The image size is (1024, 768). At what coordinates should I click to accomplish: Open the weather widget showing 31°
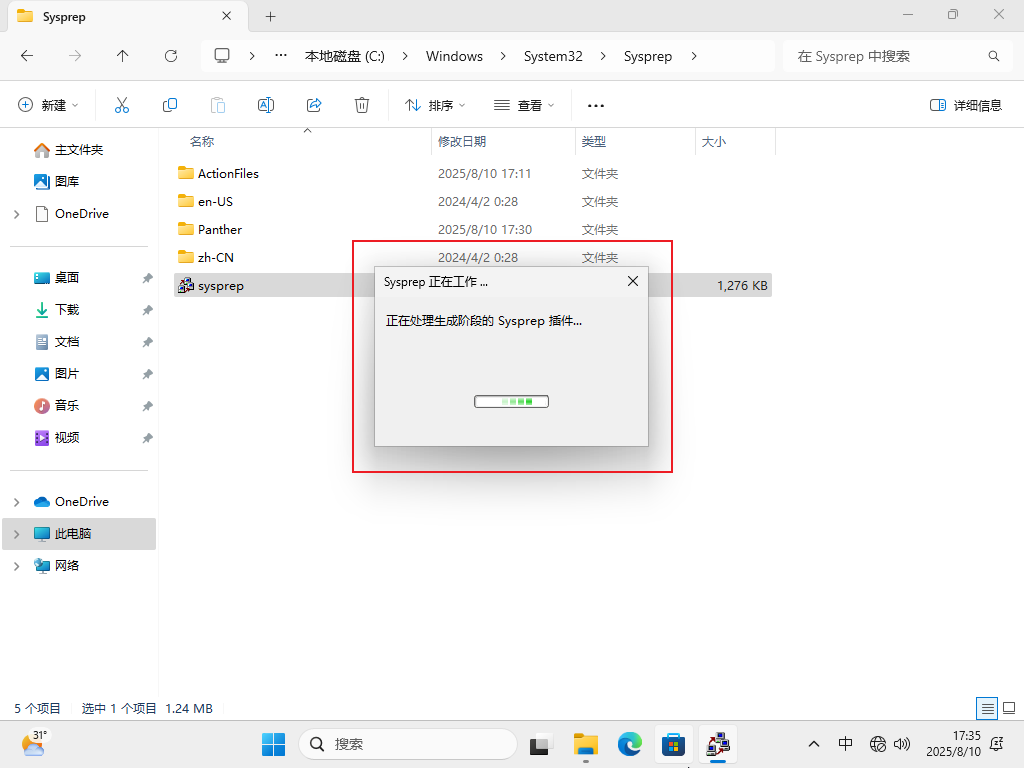(x=34, y=743)
